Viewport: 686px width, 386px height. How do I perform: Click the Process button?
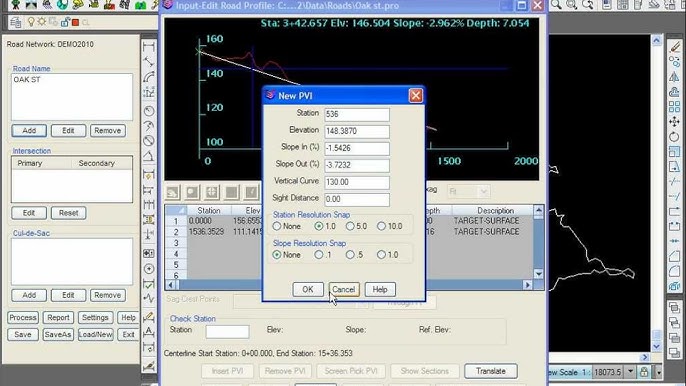pyautogui.click(x=23, y=317)
